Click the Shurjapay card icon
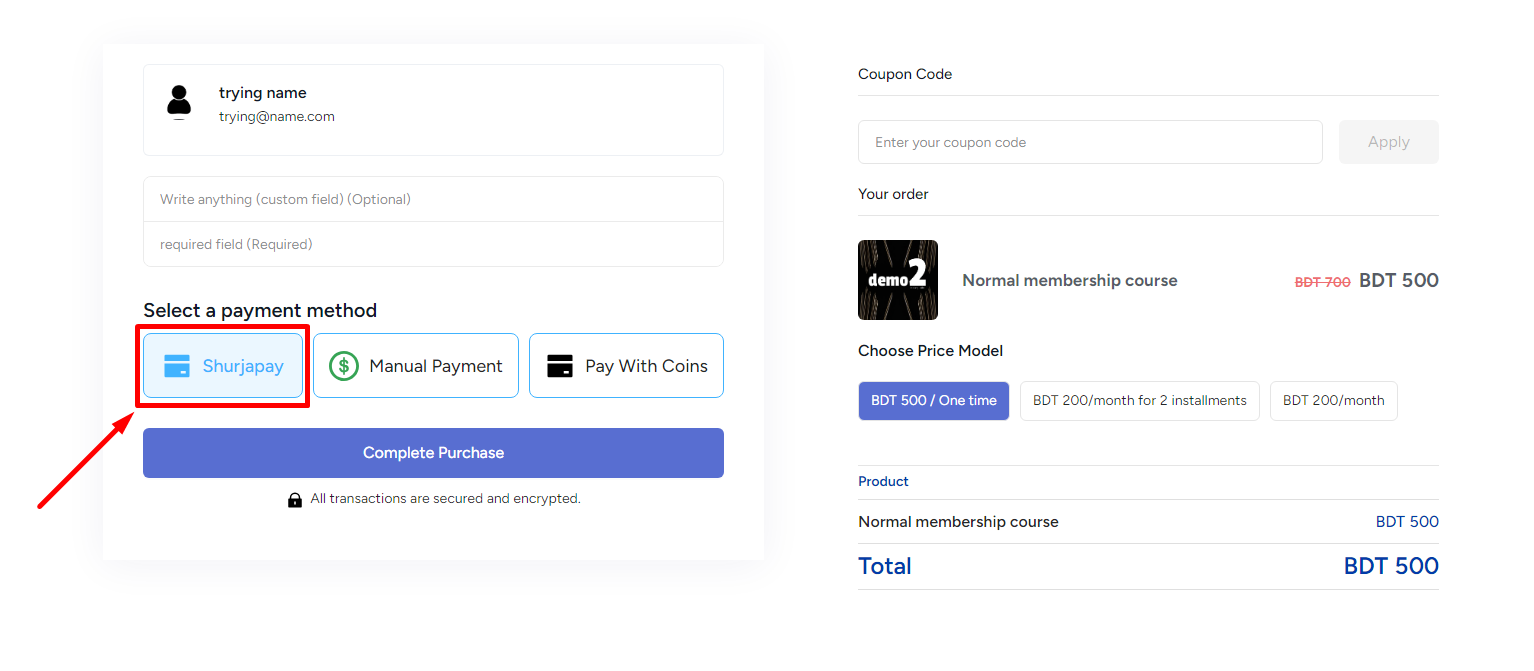Image resolution: width=1534 pixels, height=671 pixels. click(x=177, y=366)
